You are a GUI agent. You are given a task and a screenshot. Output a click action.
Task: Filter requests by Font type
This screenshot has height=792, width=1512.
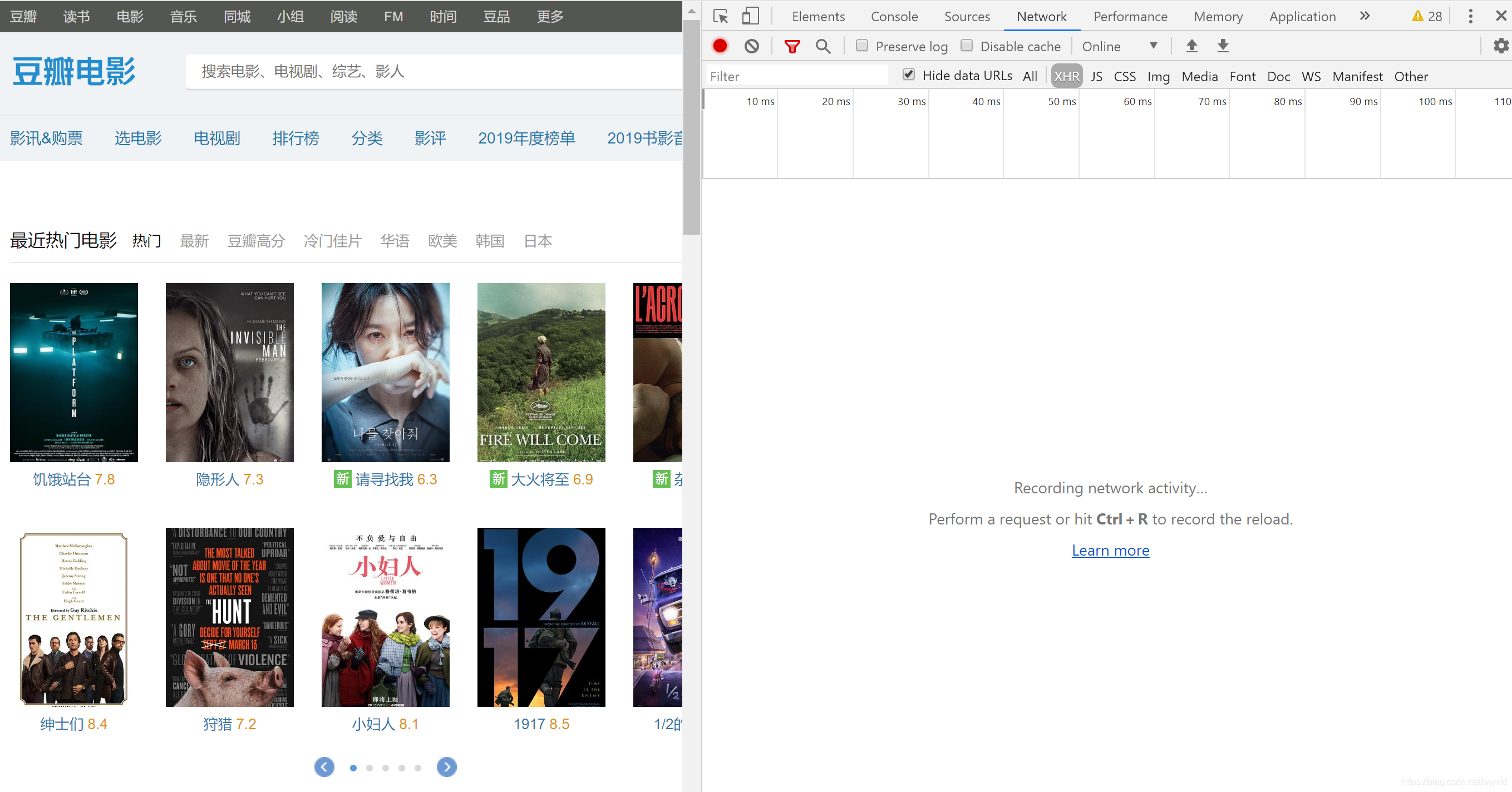pyautogui.click(x=1242, y=76)
